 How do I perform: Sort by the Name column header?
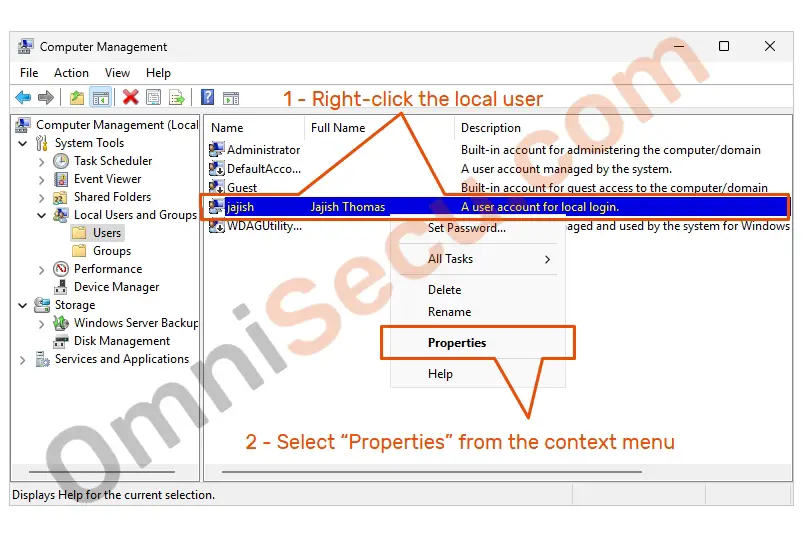(255, 128)
